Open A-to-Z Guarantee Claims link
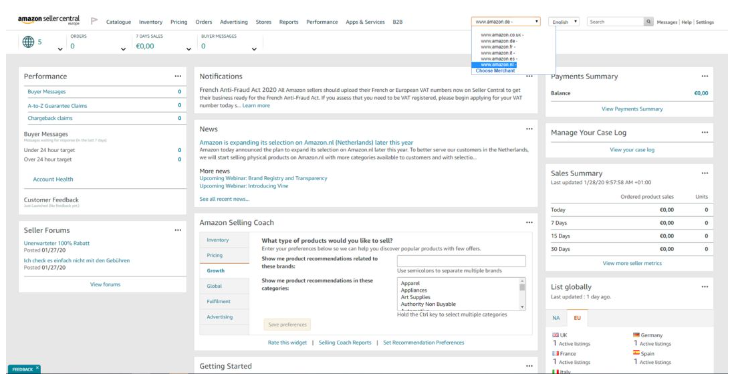Viewport: 736px width, 385px height. 57,106
